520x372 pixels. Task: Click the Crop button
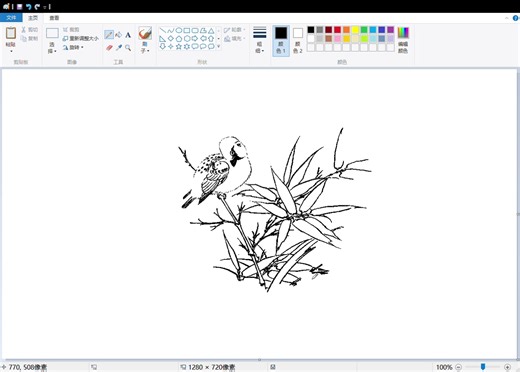(71, 30)
